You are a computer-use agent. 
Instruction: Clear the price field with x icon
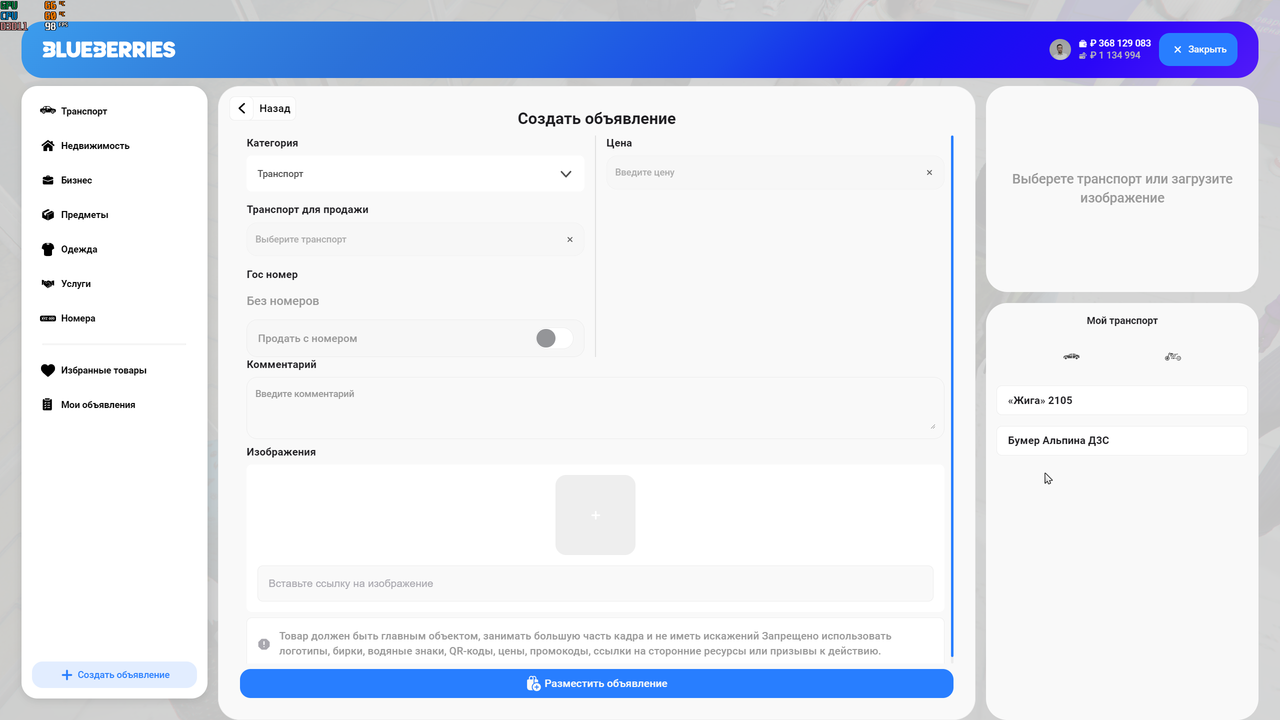[x=929, y=172]
